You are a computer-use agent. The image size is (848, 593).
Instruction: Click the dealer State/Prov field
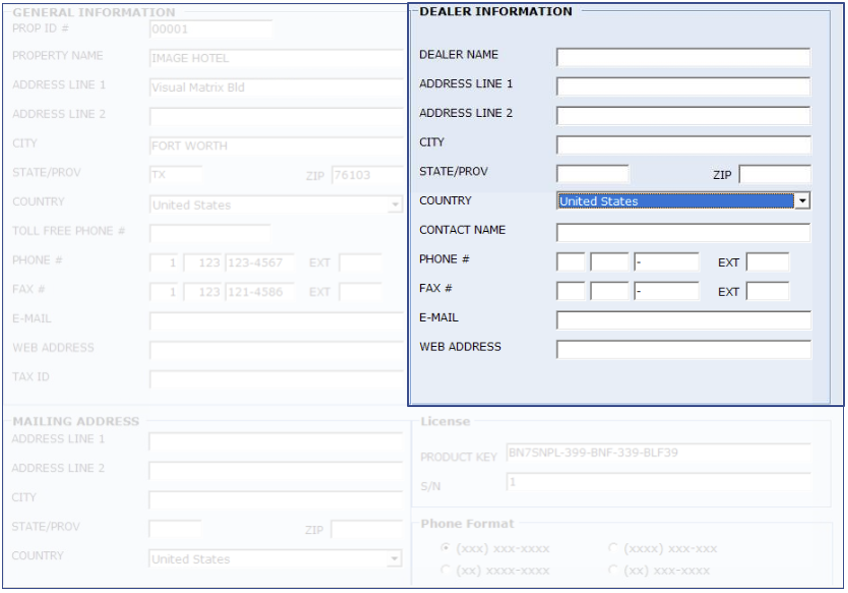[x=592, y=174]
